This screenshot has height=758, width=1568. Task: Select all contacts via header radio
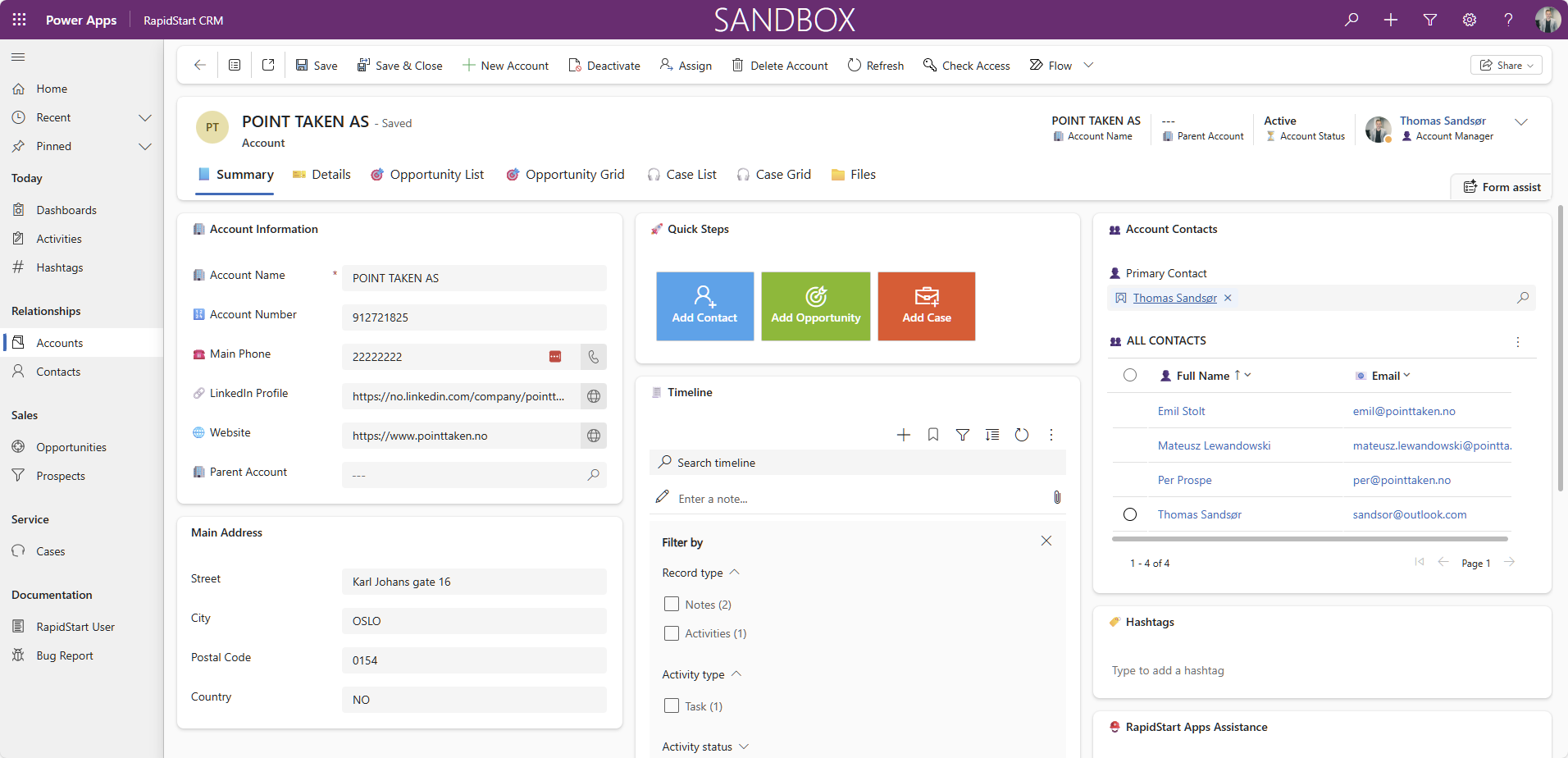pos(1130,375)
